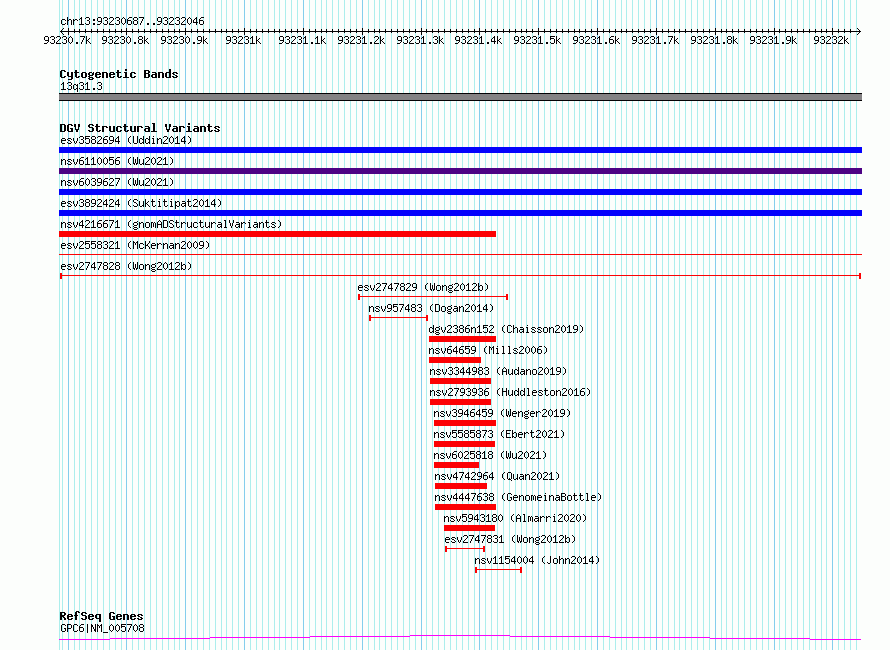Viewport: 890px width, 650px height.
Task: Click the red nsv4216671 gnomAD variant bar
Action: click(x=277, y=234)
